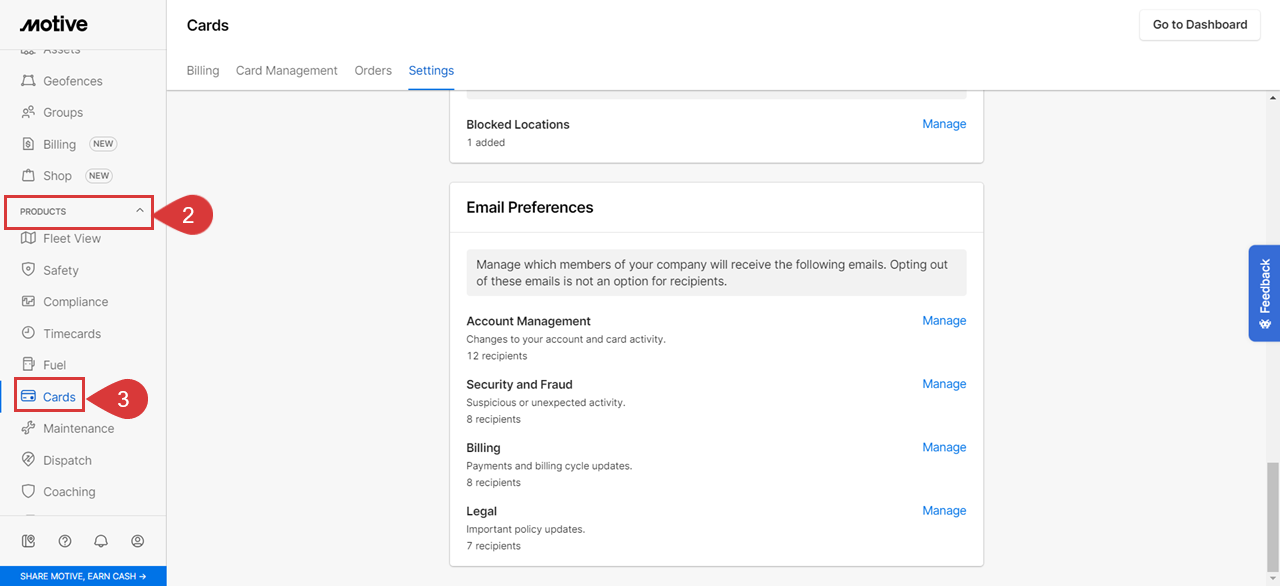Open the help question mark icon

click(x=65, y=541)
